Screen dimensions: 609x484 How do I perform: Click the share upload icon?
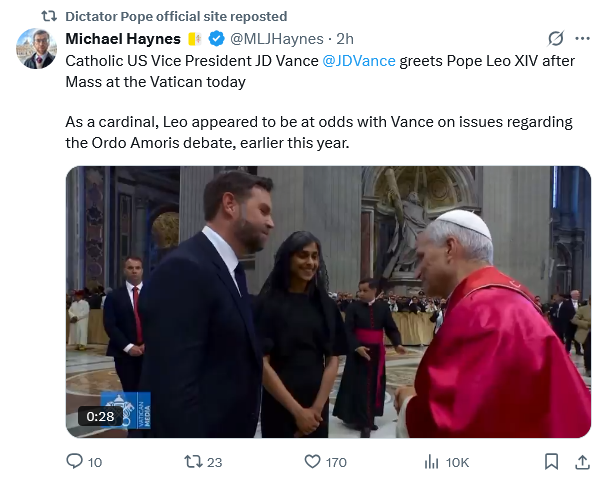coord(583,461)
